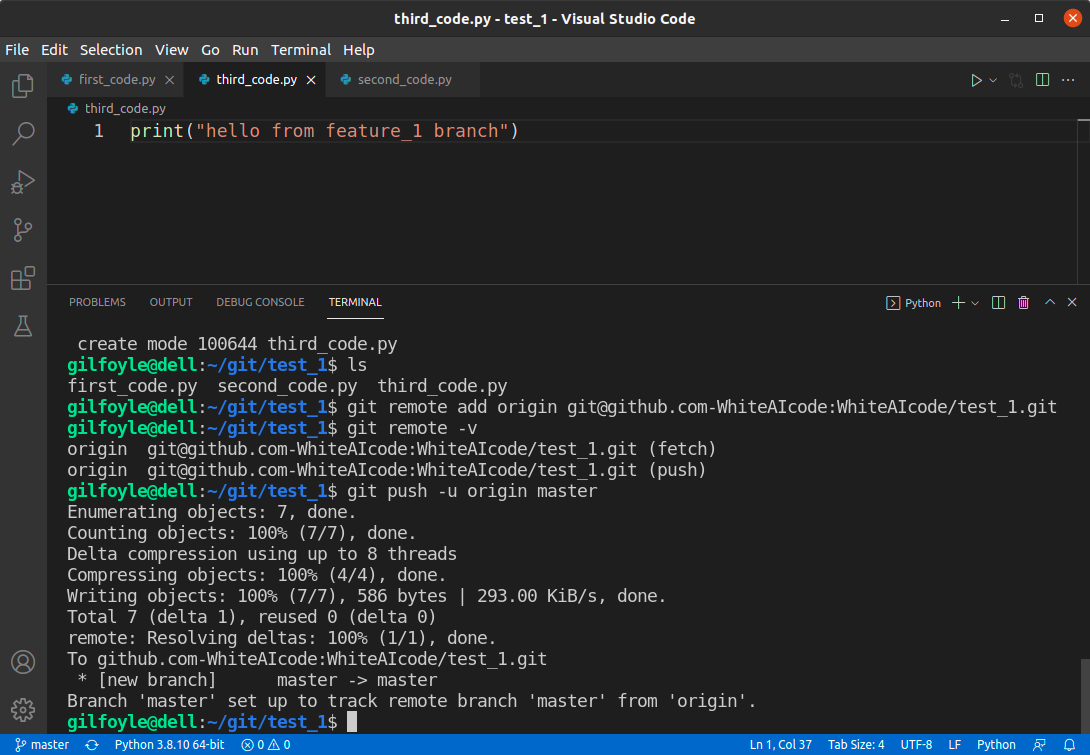Open the editor more actions menu

click(x=1067, y=79)
